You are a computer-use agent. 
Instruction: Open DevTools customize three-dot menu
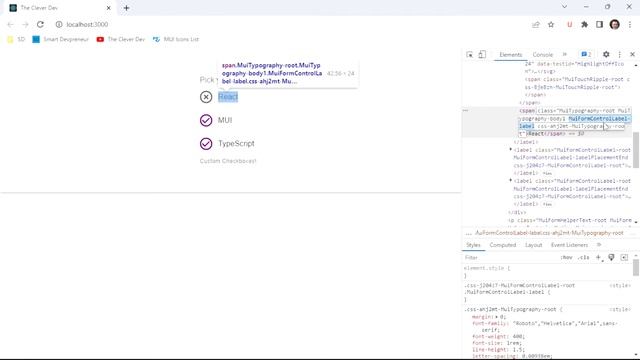pyautogui.click(x=620, y=54)
